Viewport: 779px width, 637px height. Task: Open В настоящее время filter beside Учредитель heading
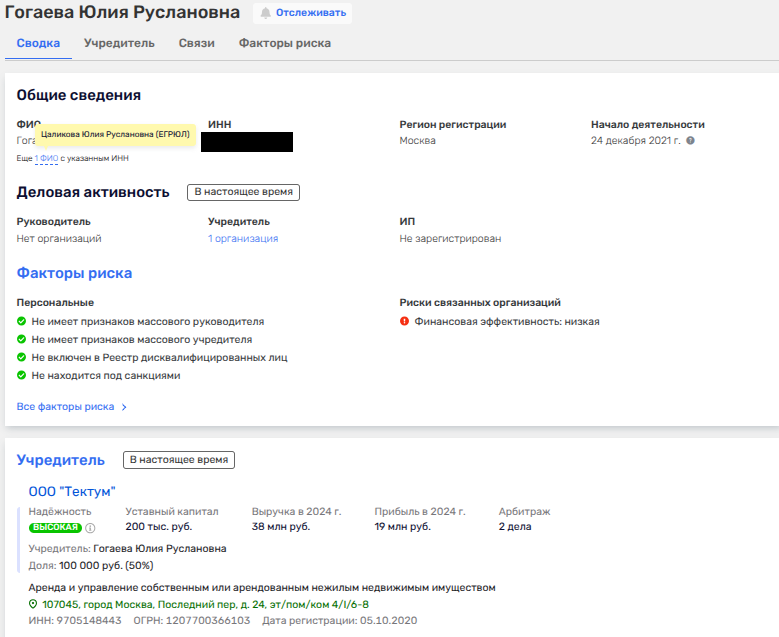179,460
